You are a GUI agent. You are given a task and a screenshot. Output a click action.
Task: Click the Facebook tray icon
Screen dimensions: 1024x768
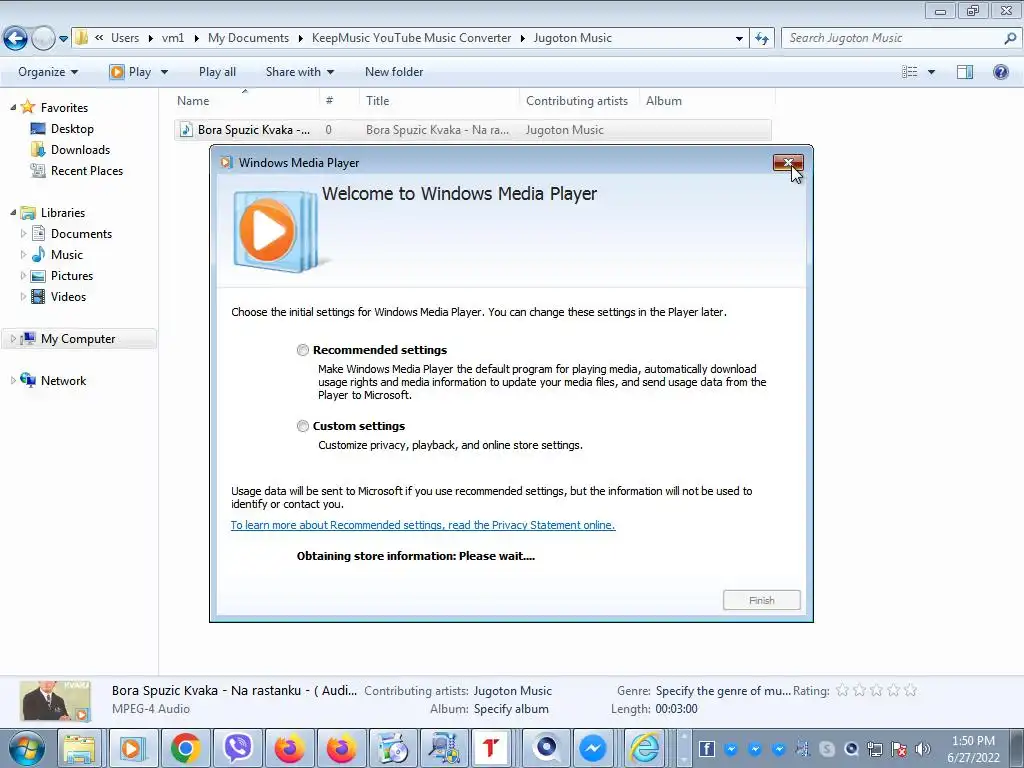coord(707,749)
